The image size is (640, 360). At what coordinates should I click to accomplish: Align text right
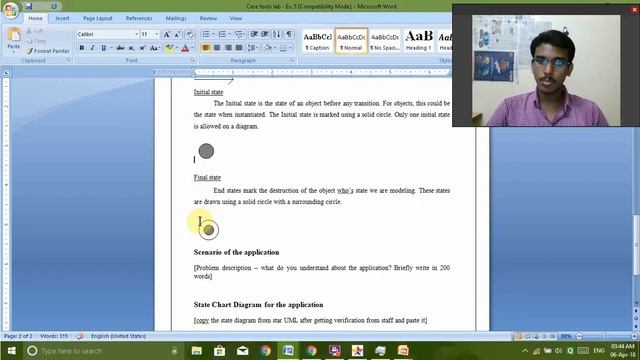tap(228, 48)
